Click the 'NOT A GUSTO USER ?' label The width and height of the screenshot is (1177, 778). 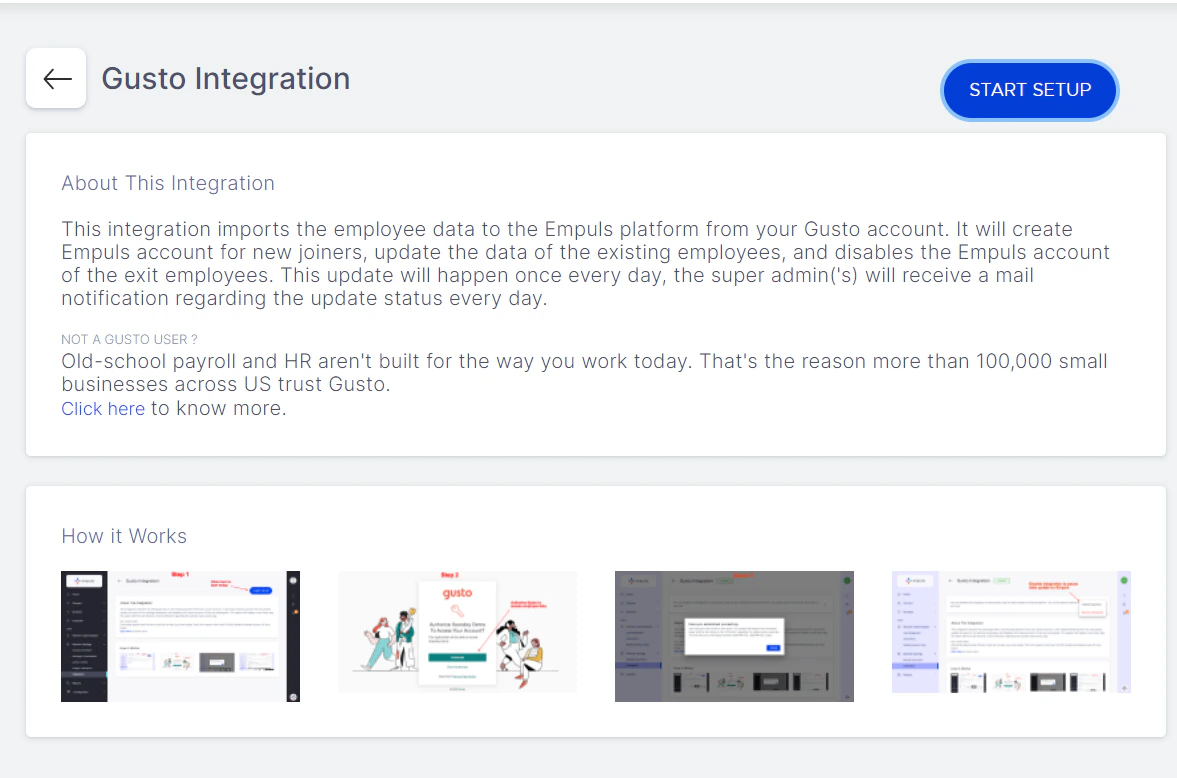[x=129, y=339]
